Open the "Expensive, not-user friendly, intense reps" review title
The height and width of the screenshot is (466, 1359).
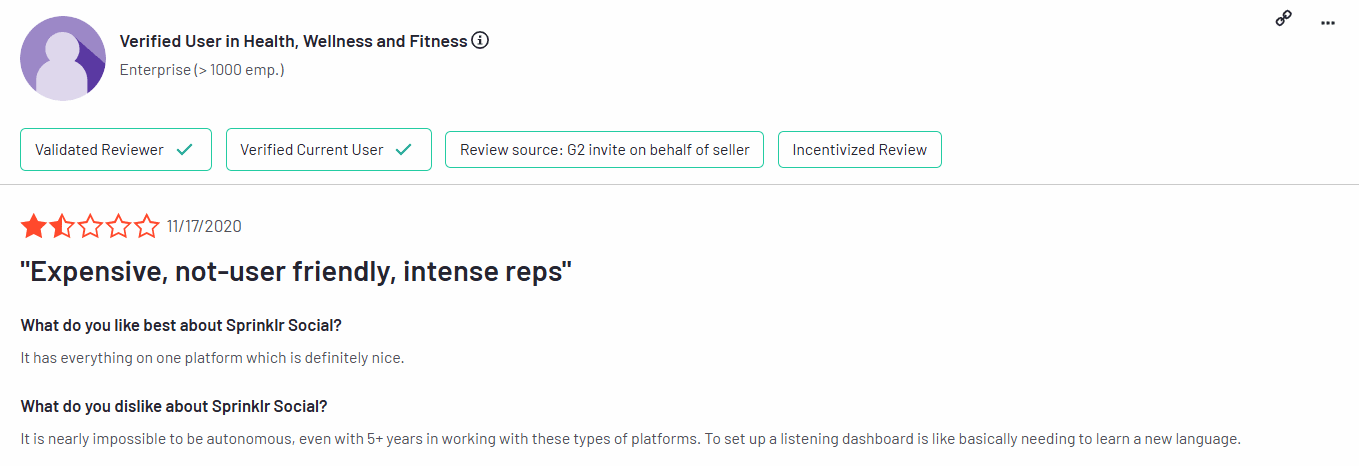(296, 273)
